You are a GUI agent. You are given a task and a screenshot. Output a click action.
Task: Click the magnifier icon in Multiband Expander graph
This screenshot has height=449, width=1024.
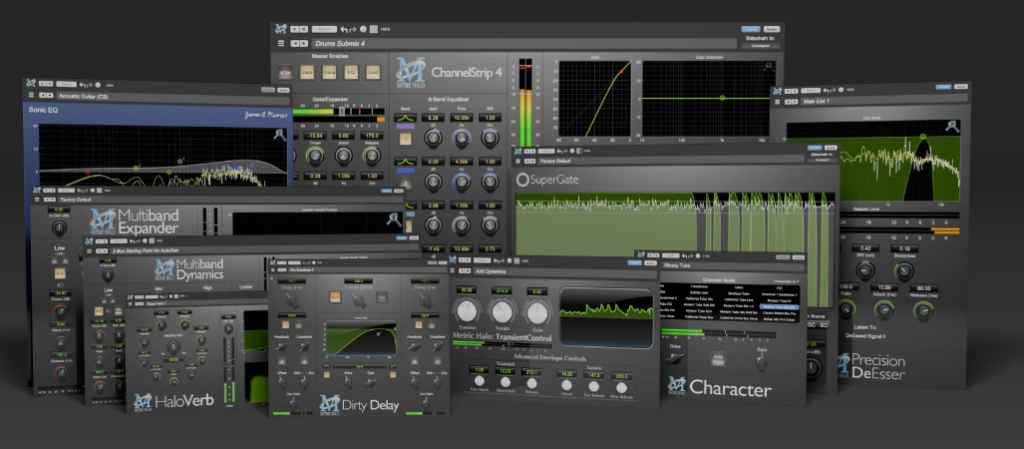394,220
